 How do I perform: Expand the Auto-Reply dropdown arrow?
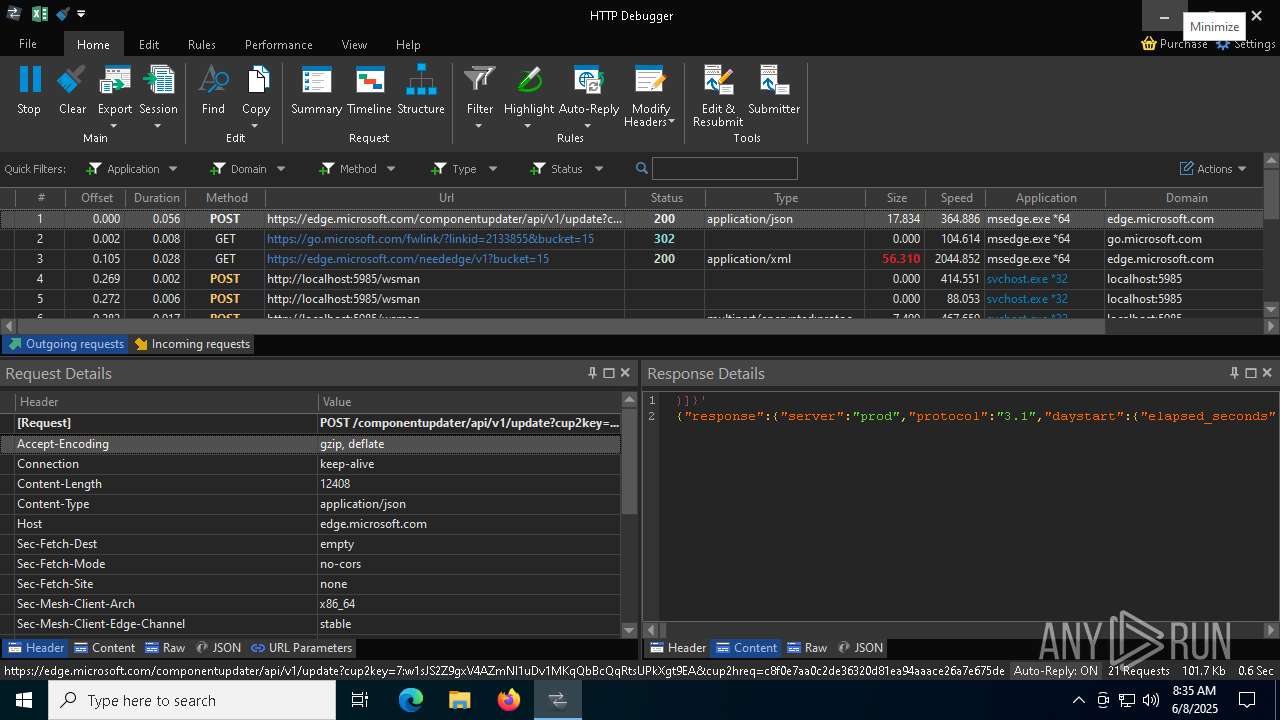tap(588, 126)
